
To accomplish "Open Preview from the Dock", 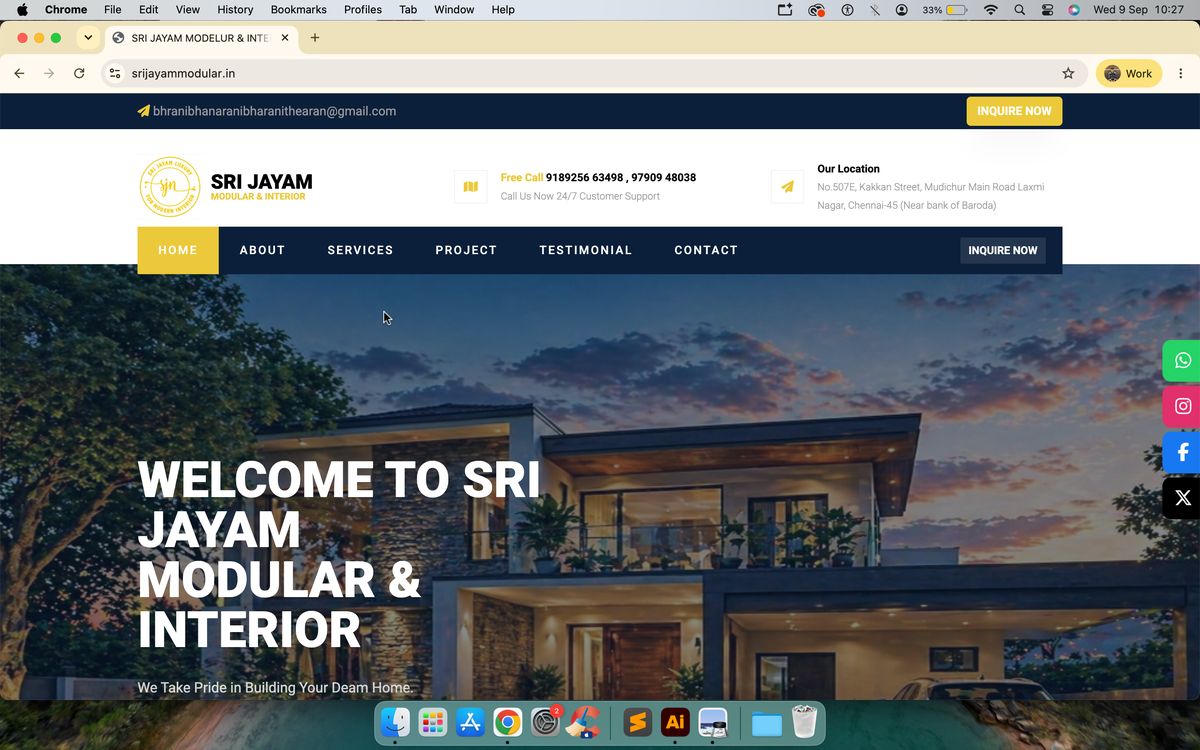I will point(712,722).
